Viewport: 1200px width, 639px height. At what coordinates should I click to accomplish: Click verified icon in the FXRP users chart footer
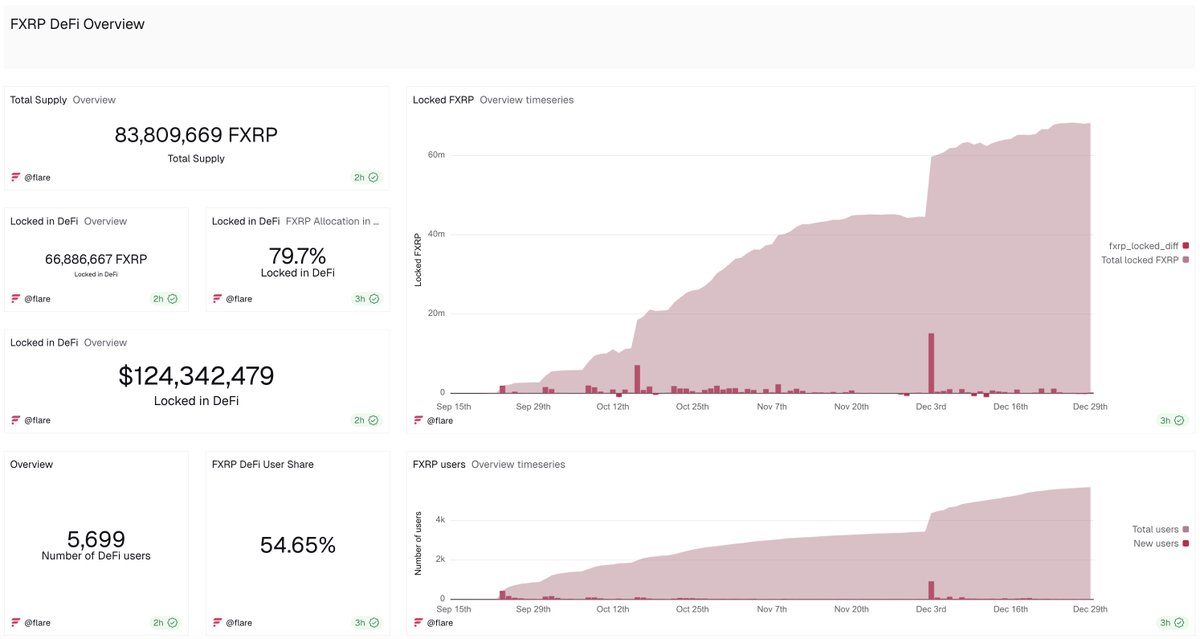point(1180,622)
